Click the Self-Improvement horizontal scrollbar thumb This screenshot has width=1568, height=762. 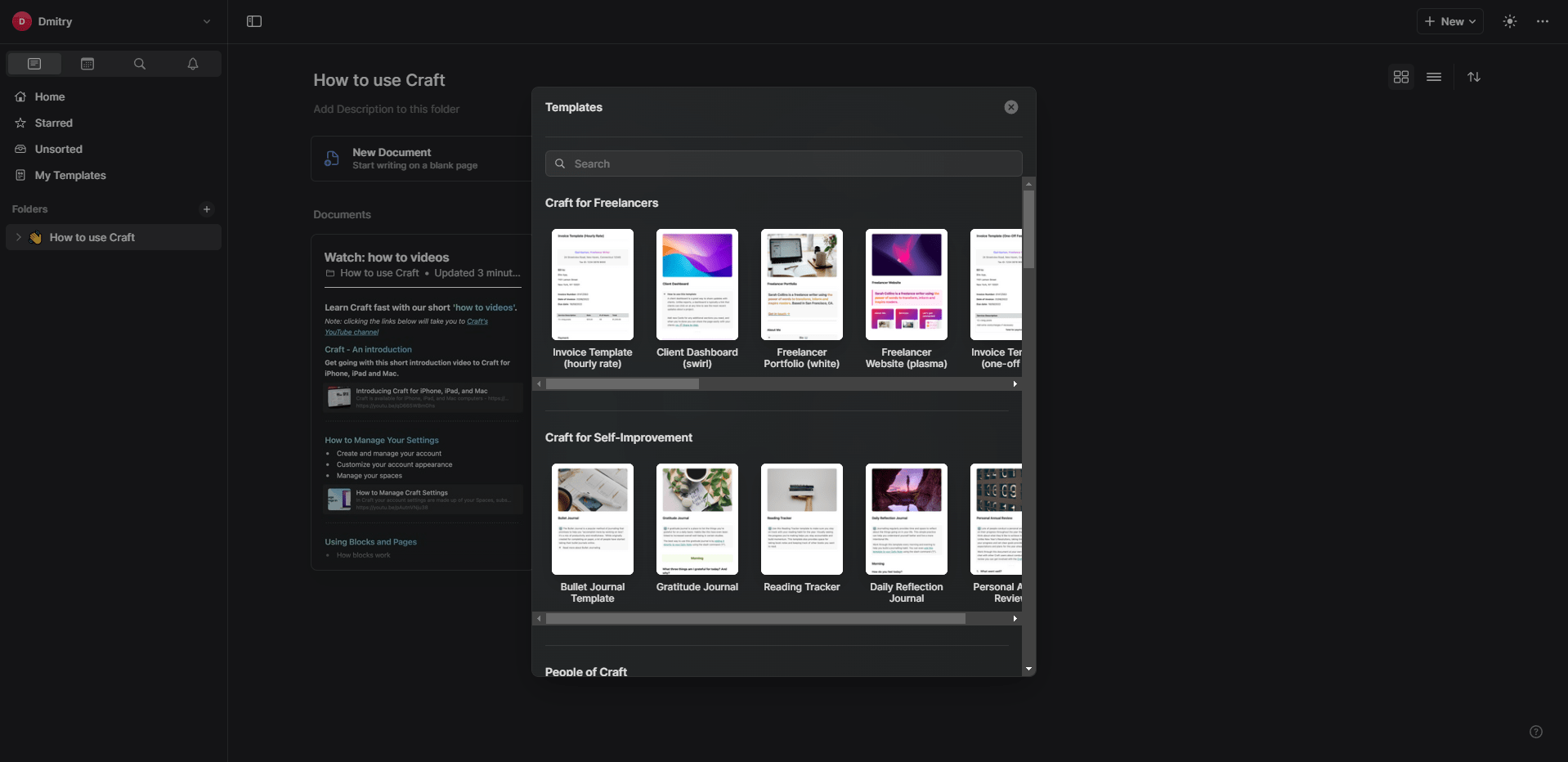(x=756, y=619)
